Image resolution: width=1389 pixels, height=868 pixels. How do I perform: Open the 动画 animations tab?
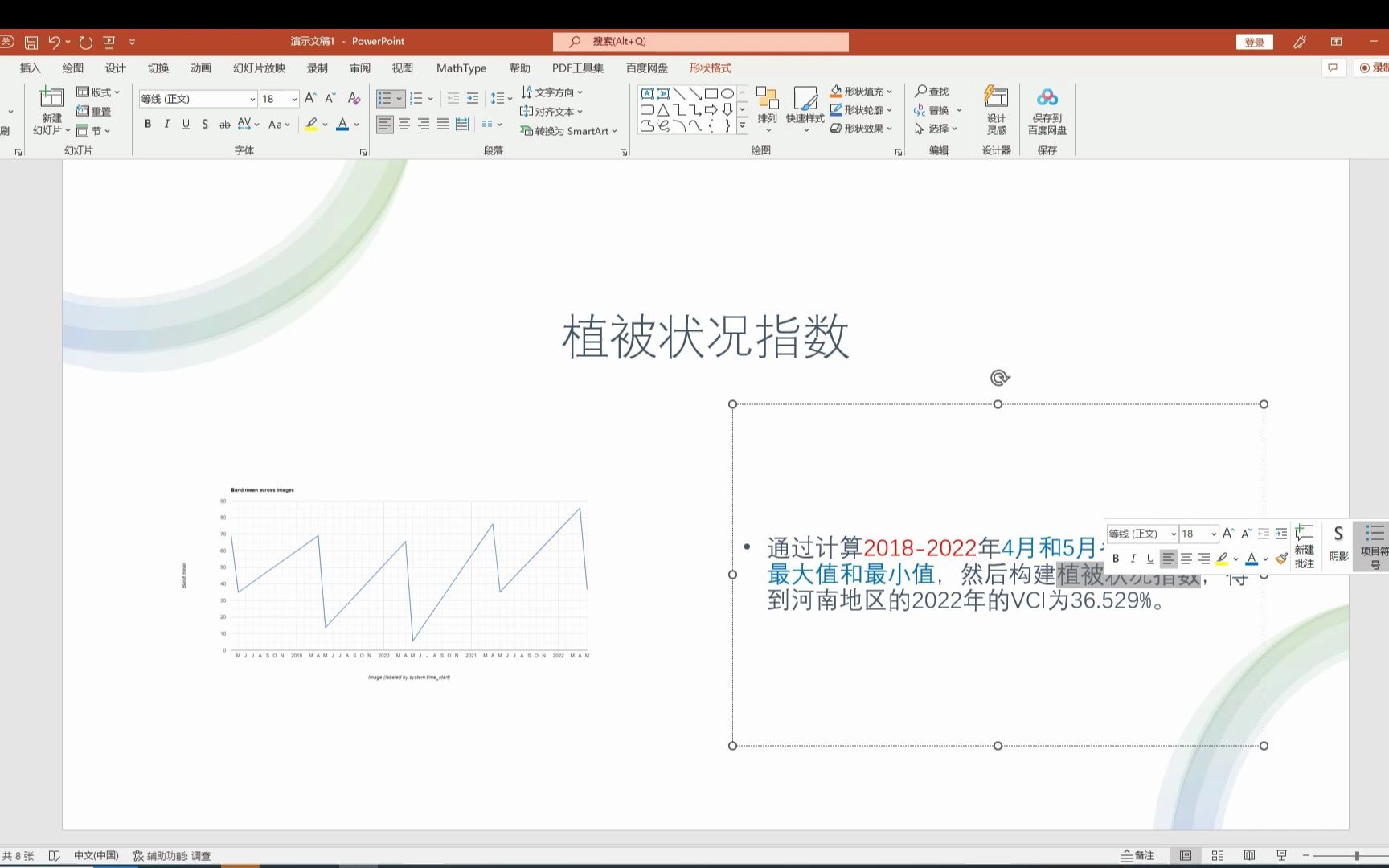pos(201,68)
